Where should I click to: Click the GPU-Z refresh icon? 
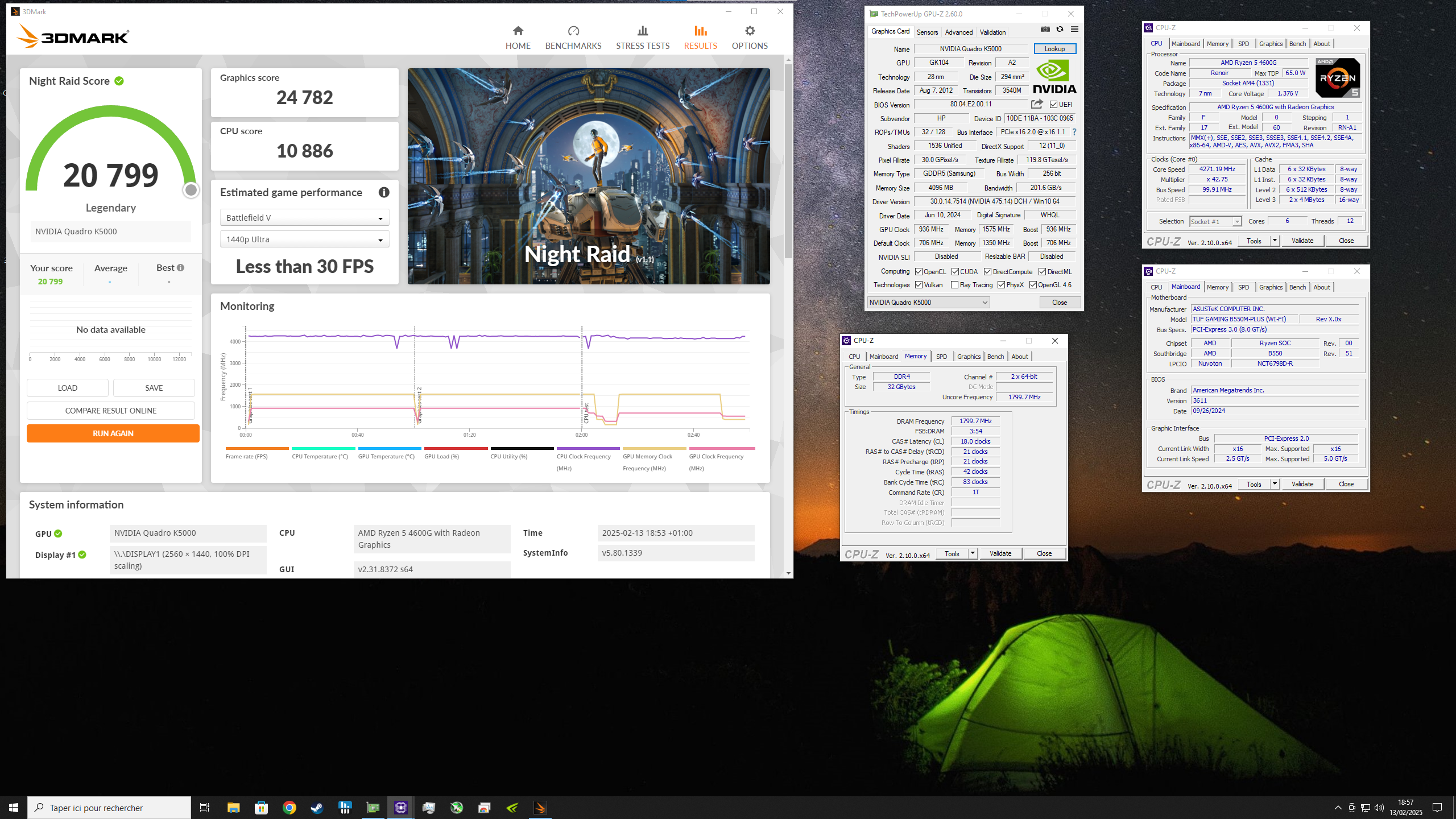[x=1060, y=30]
